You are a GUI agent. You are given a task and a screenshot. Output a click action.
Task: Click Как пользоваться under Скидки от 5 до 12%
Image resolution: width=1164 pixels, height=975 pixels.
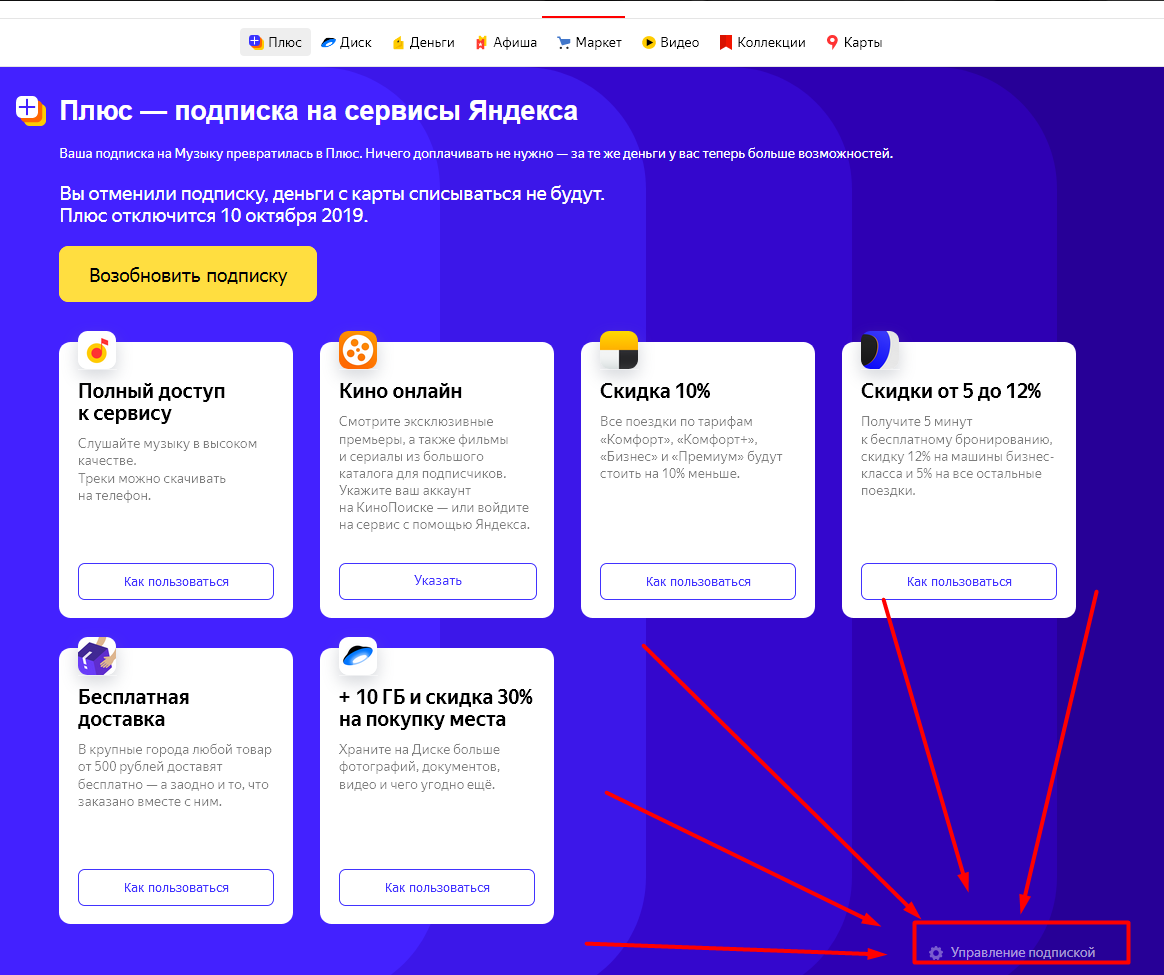959,581
